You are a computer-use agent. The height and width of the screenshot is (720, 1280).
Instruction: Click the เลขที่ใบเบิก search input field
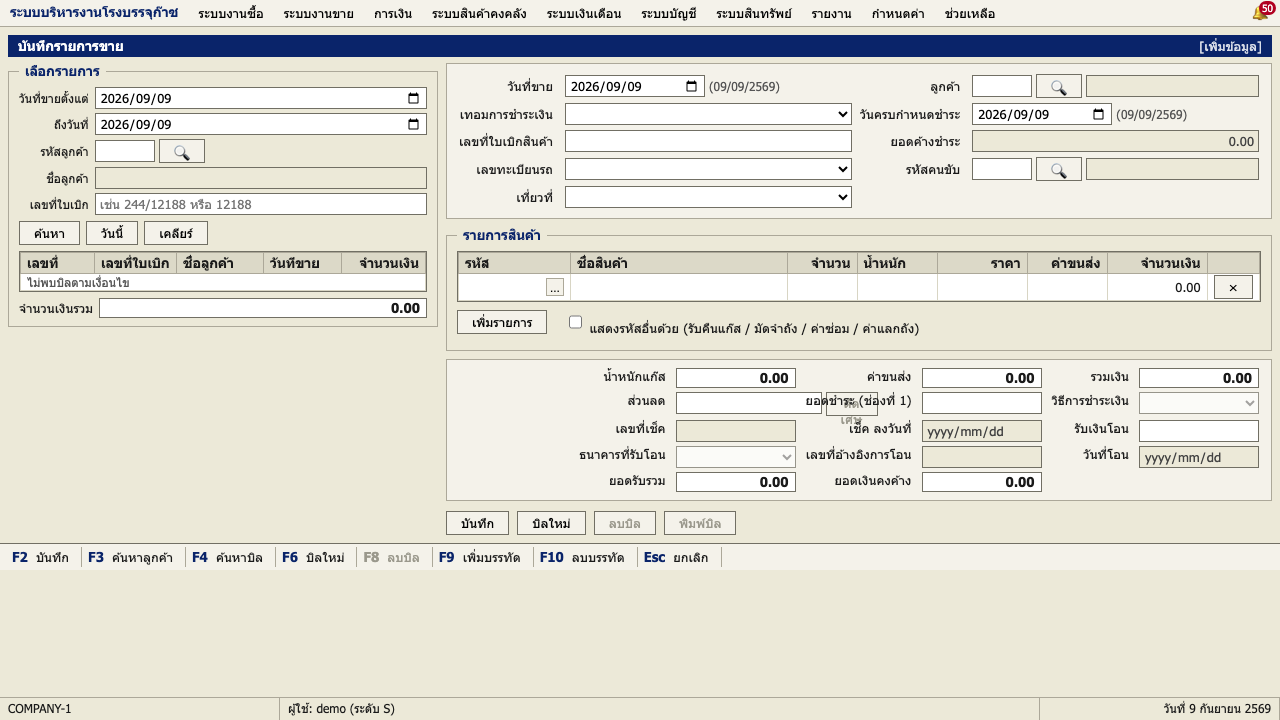(261, 204)
